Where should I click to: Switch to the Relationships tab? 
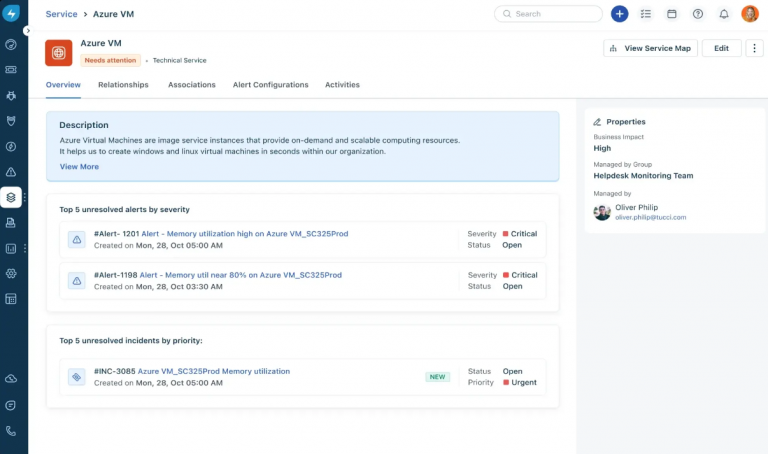click(123, 85)
